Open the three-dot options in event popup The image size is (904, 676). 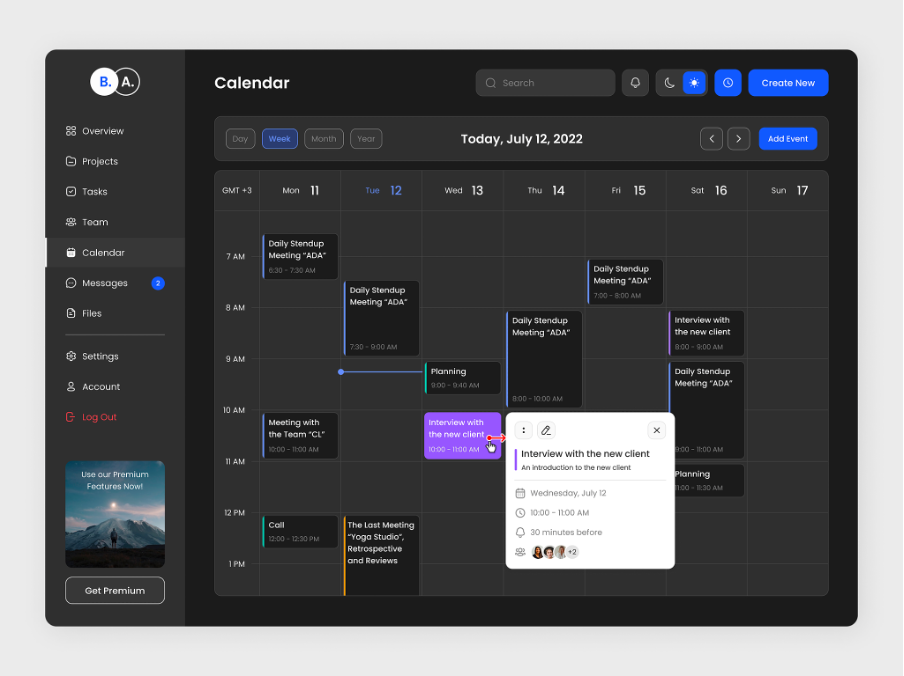[523, 430]
